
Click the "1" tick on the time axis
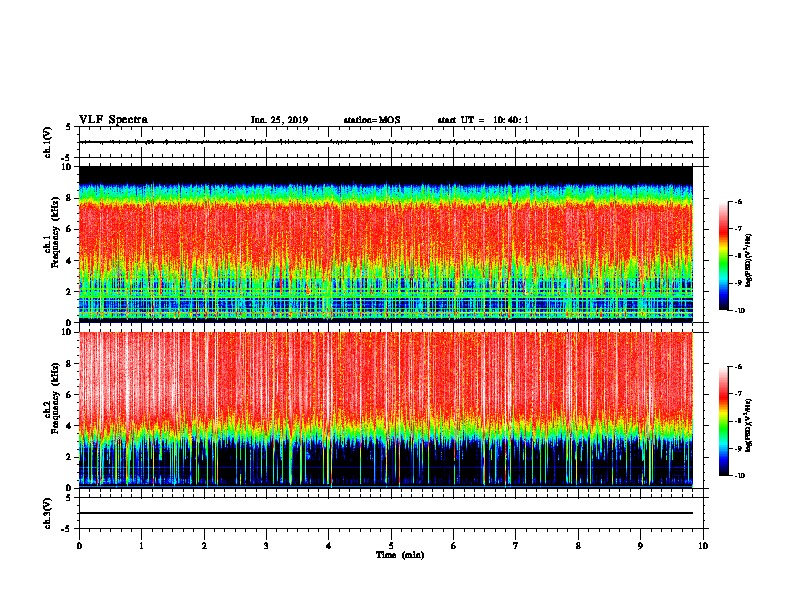(x=141, y=546)
